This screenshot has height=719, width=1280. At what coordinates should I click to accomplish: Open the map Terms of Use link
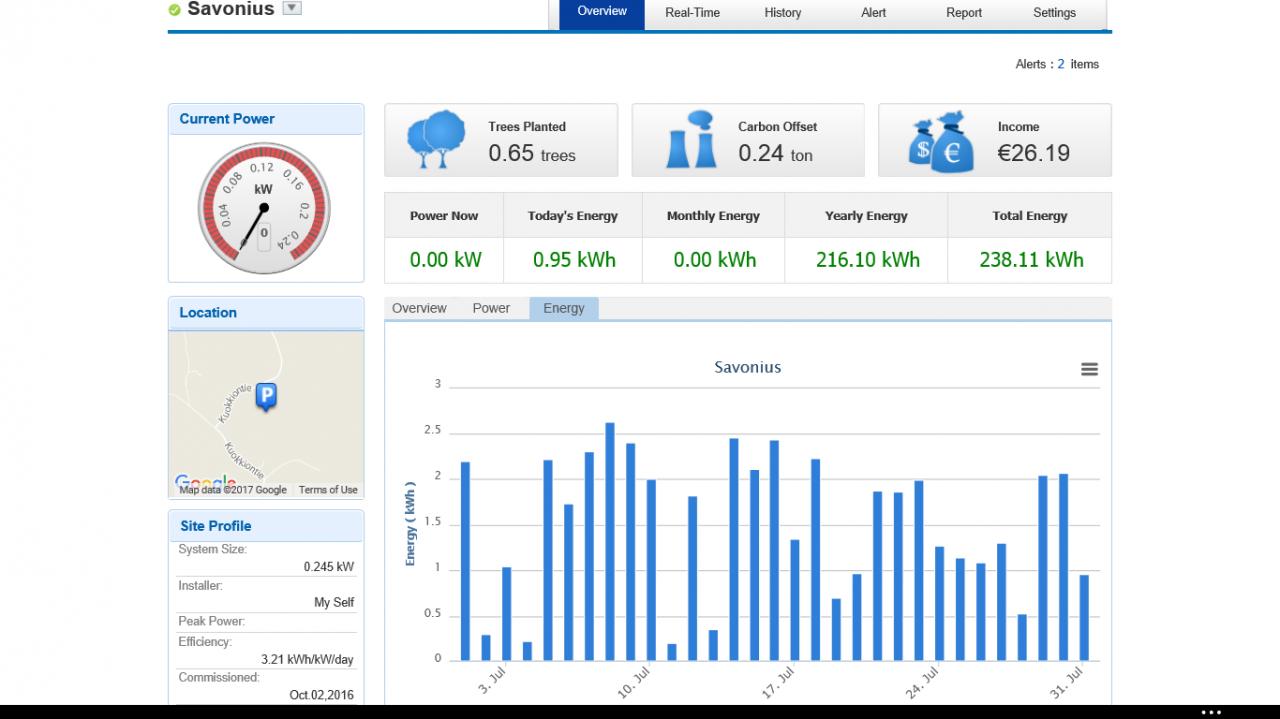(328, 490)
